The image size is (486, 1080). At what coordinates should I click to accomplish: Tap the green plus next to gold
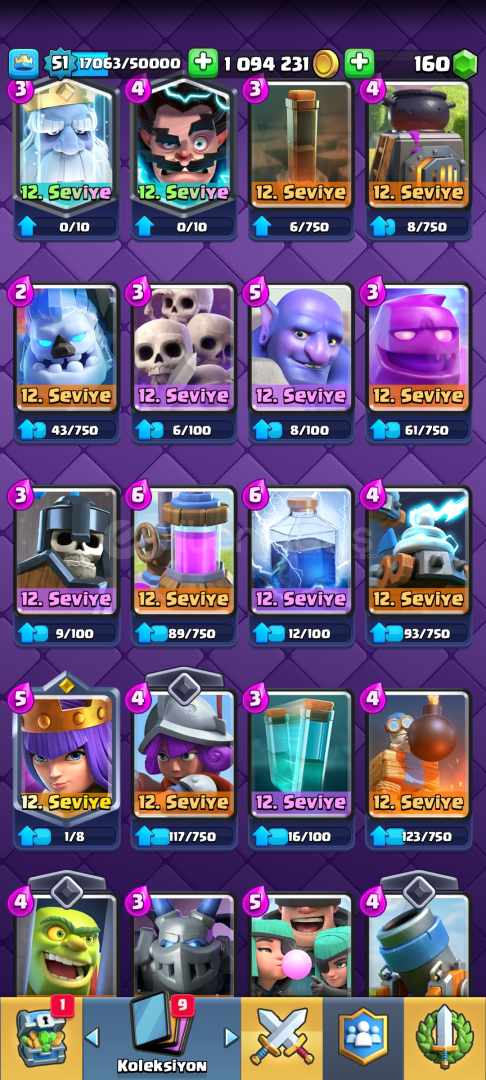coord(202,63)
